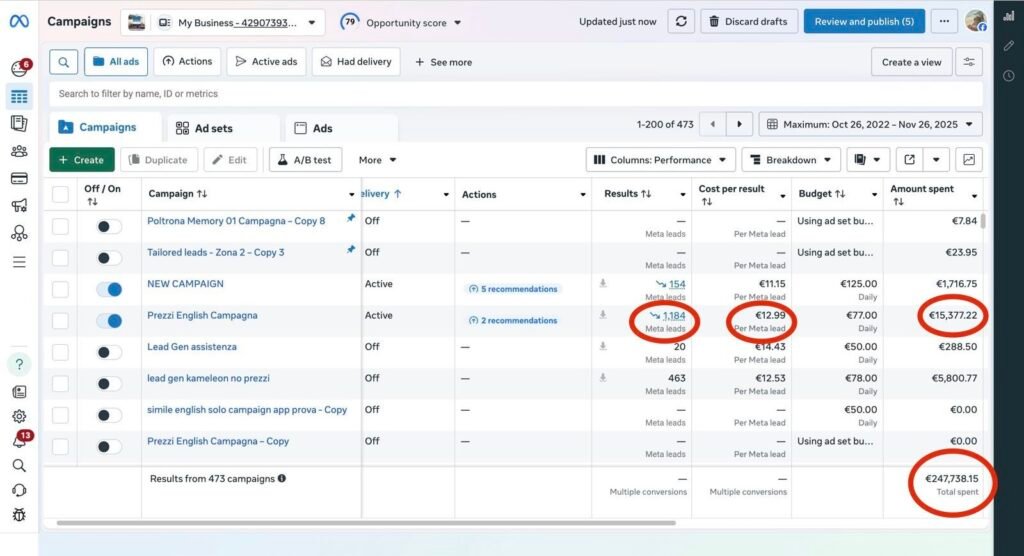Viewport: 1024px width, 556px height.
Task: Open the Billing card icon in left sidebar
Action: [19, 179]
